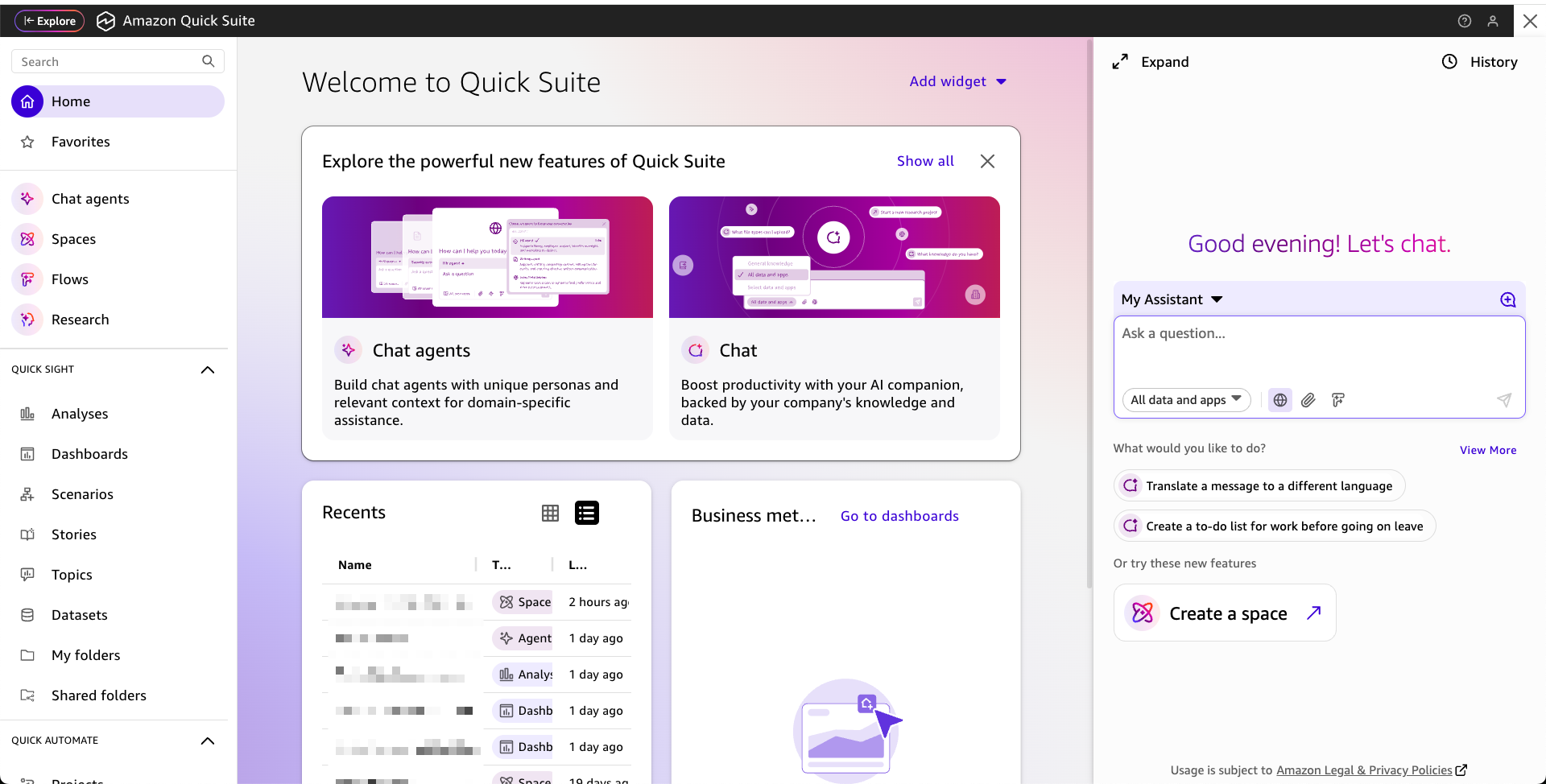The image size is (1546, 784).
Task: Select the Spaces icon in the sidebar
Action: coord(27,238)
